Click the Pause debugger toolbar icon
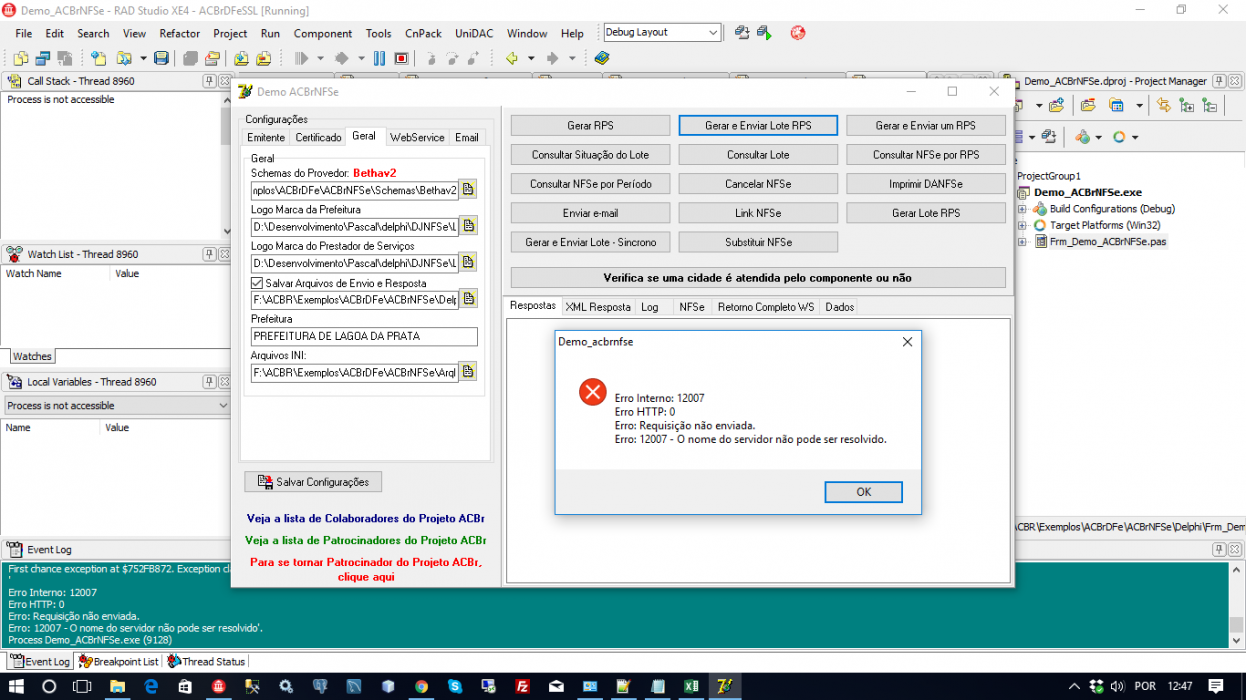Screen dimensions: 1246x700 (x=379, y=58)
